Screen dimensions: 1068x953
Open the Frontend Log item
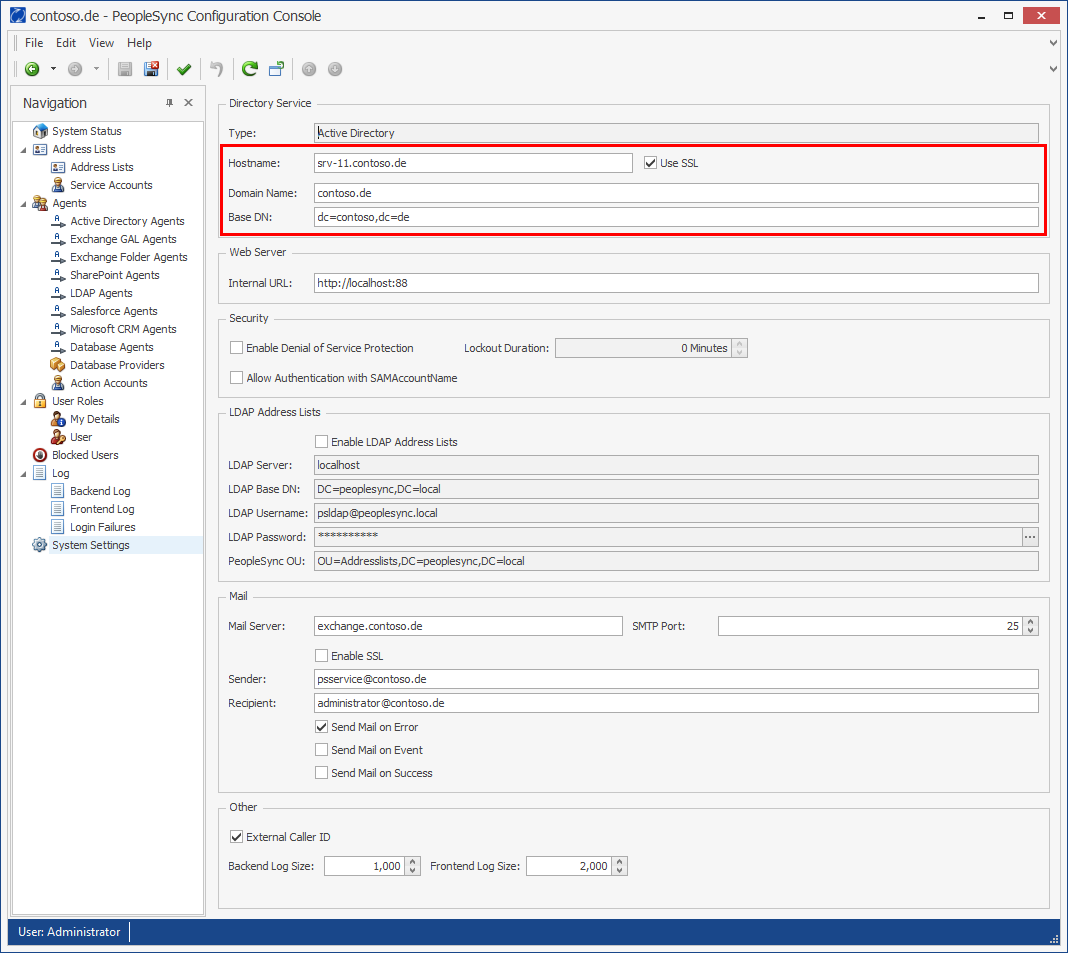pyautogui.click(x=102, y=510)
